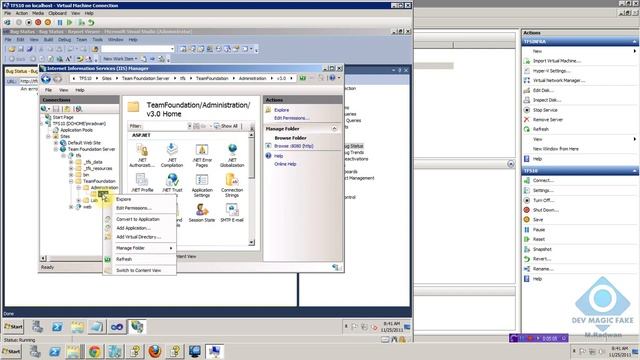
Task: Select the web node in Connections tree
Action: 87,207
